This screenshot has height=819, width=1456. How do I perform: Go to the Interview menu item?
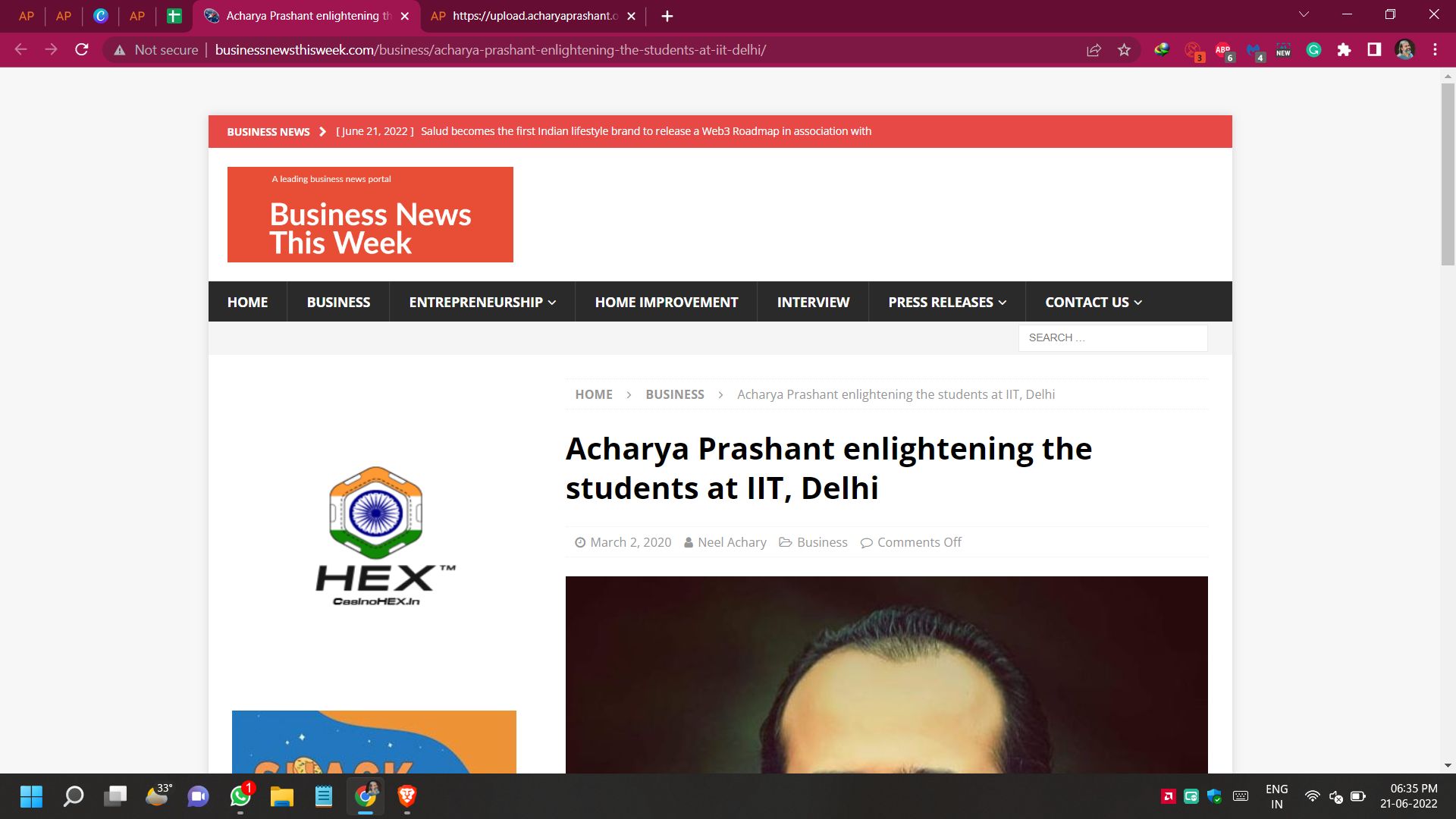point(813,302)
